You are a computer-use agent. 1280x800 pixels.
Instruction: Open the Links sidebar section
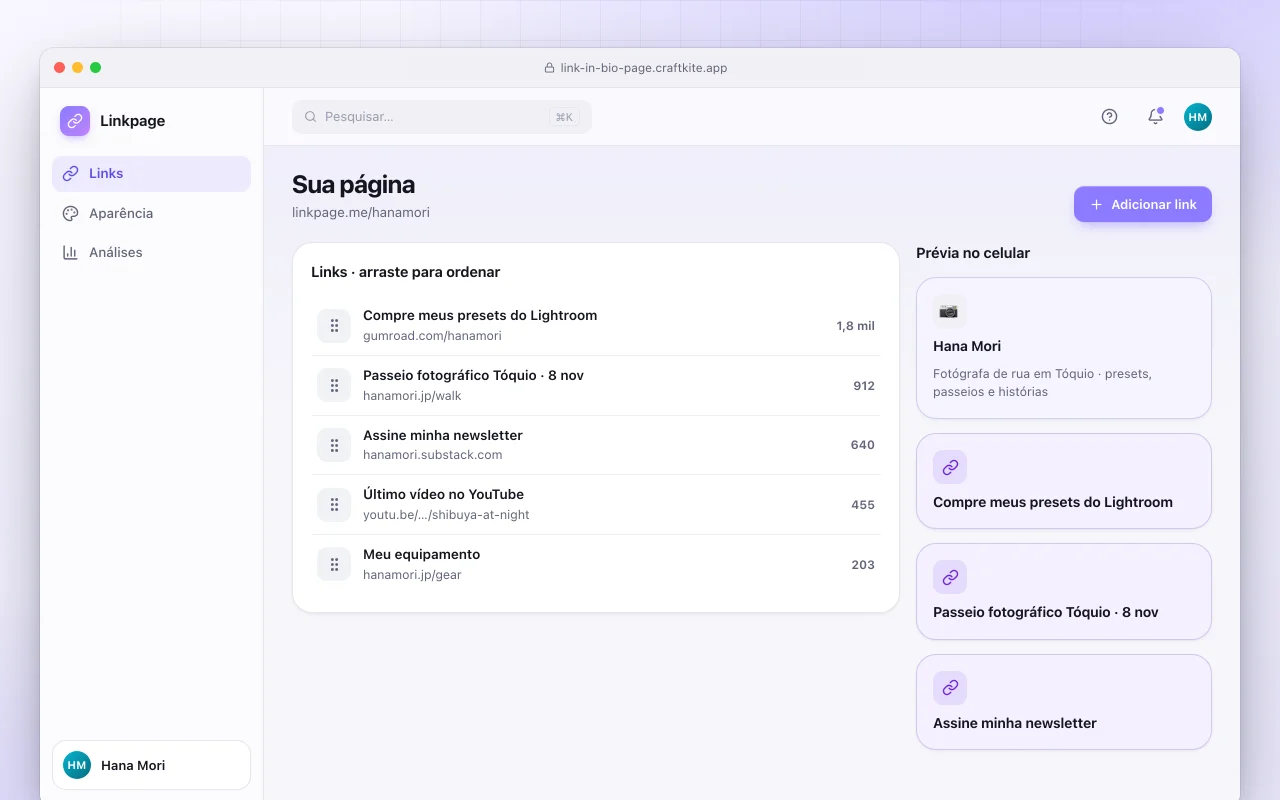coord(151,174)
